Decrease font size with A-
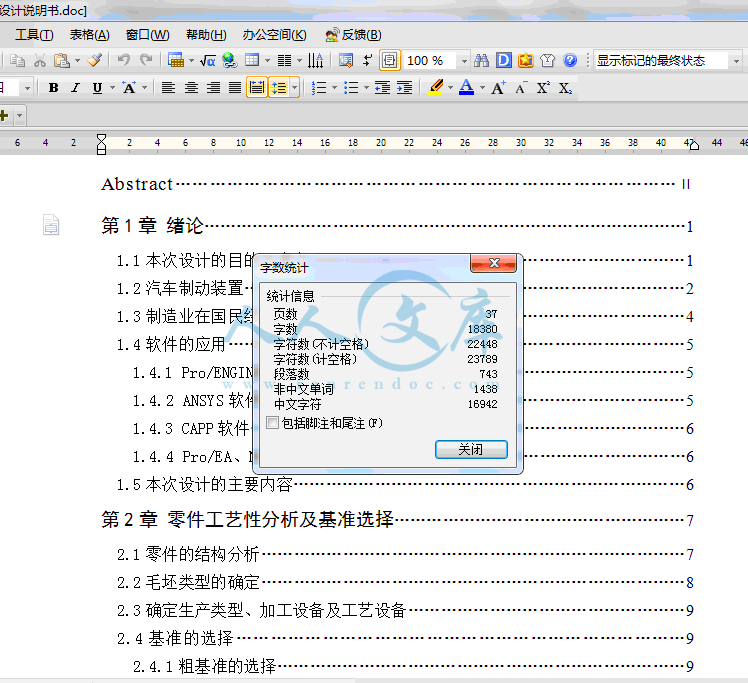This screenshot has height=683, width=748. click(521, 88)
